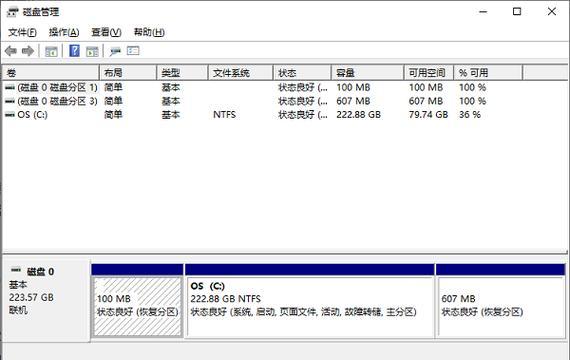Click the disk icon next to 磁盘 0
The image size is (570, 360).
pyautogui.click(x=16, y=270)
